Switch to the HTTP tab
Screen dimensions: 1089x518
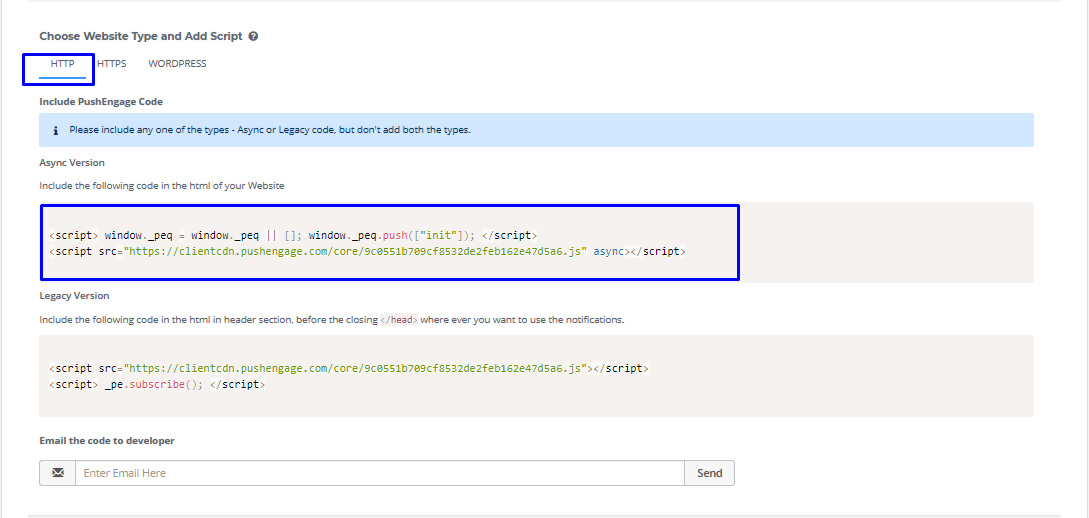[63, 64]
